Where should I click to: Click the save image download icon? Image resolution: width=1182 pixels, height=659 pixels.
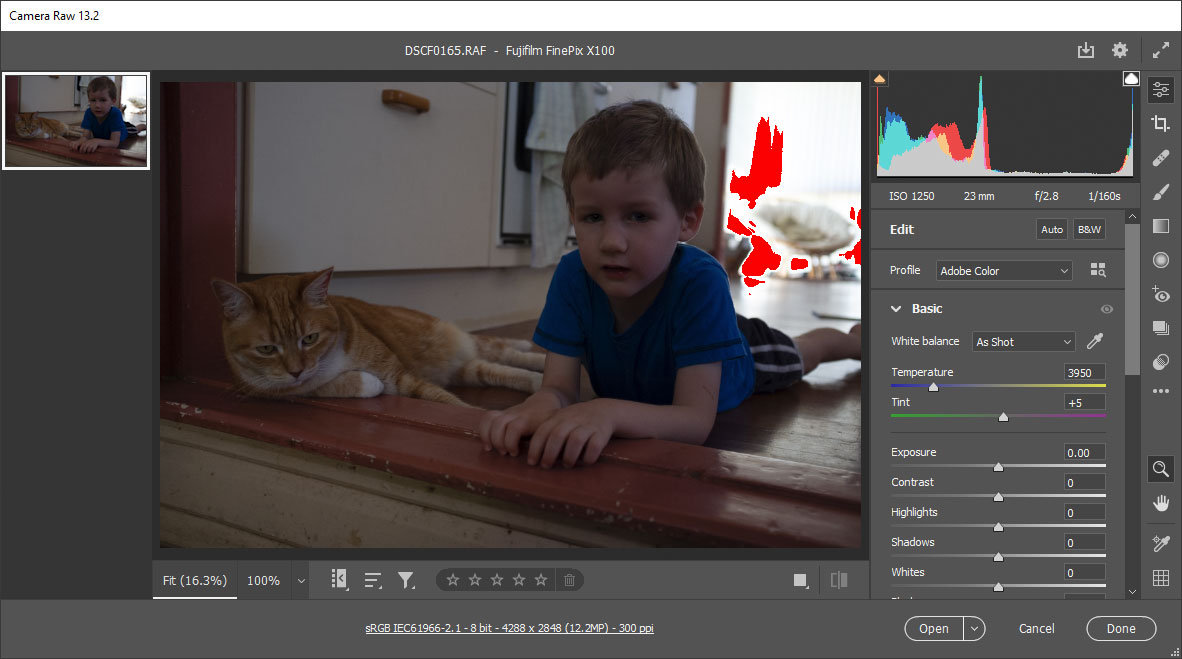(1086, 50)
